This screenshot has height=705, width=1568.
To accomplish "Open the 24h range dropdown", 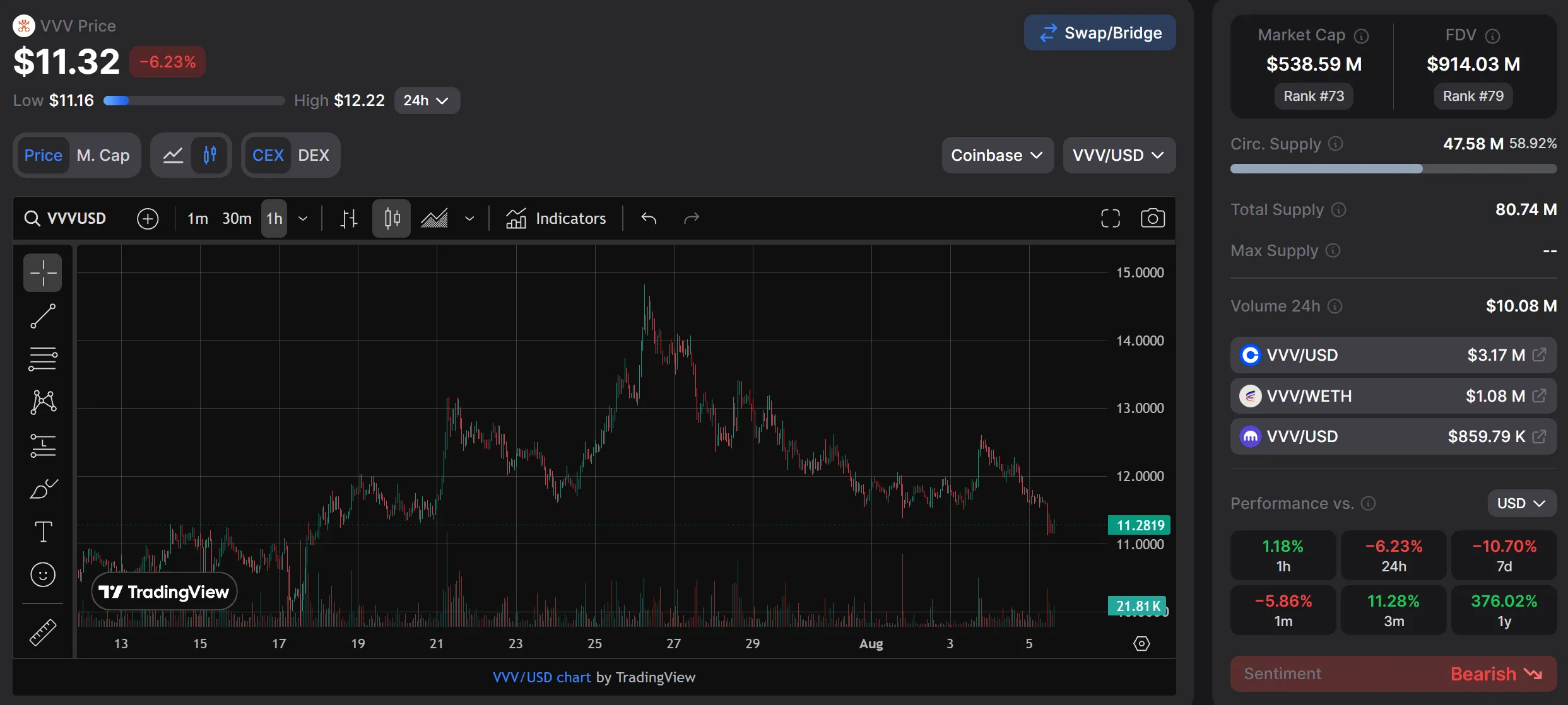I will pyautogui.click(x=427, y=100).
